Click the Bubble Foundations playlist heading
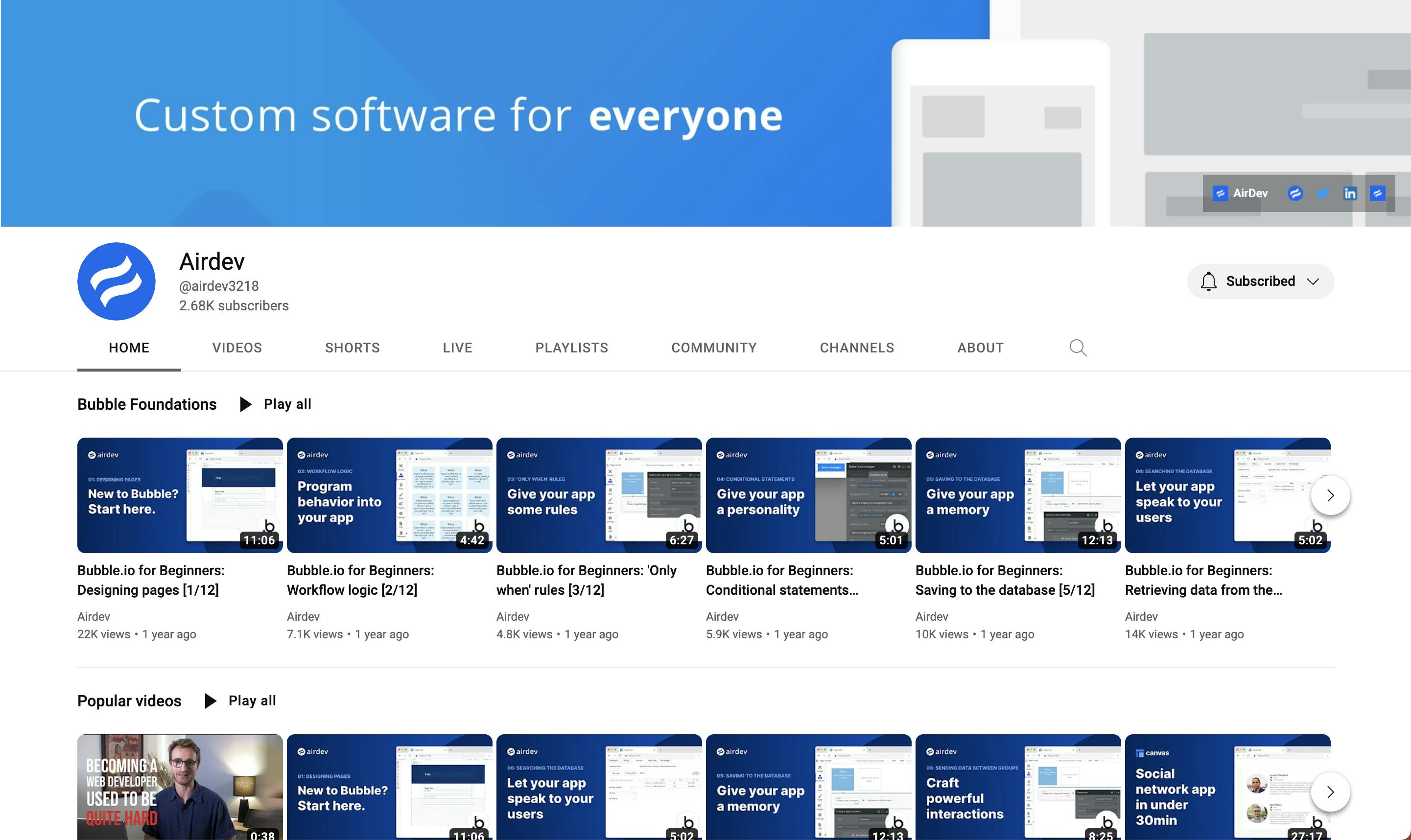The height and width of the screenshot is (840, 1411). pos(146,404)
